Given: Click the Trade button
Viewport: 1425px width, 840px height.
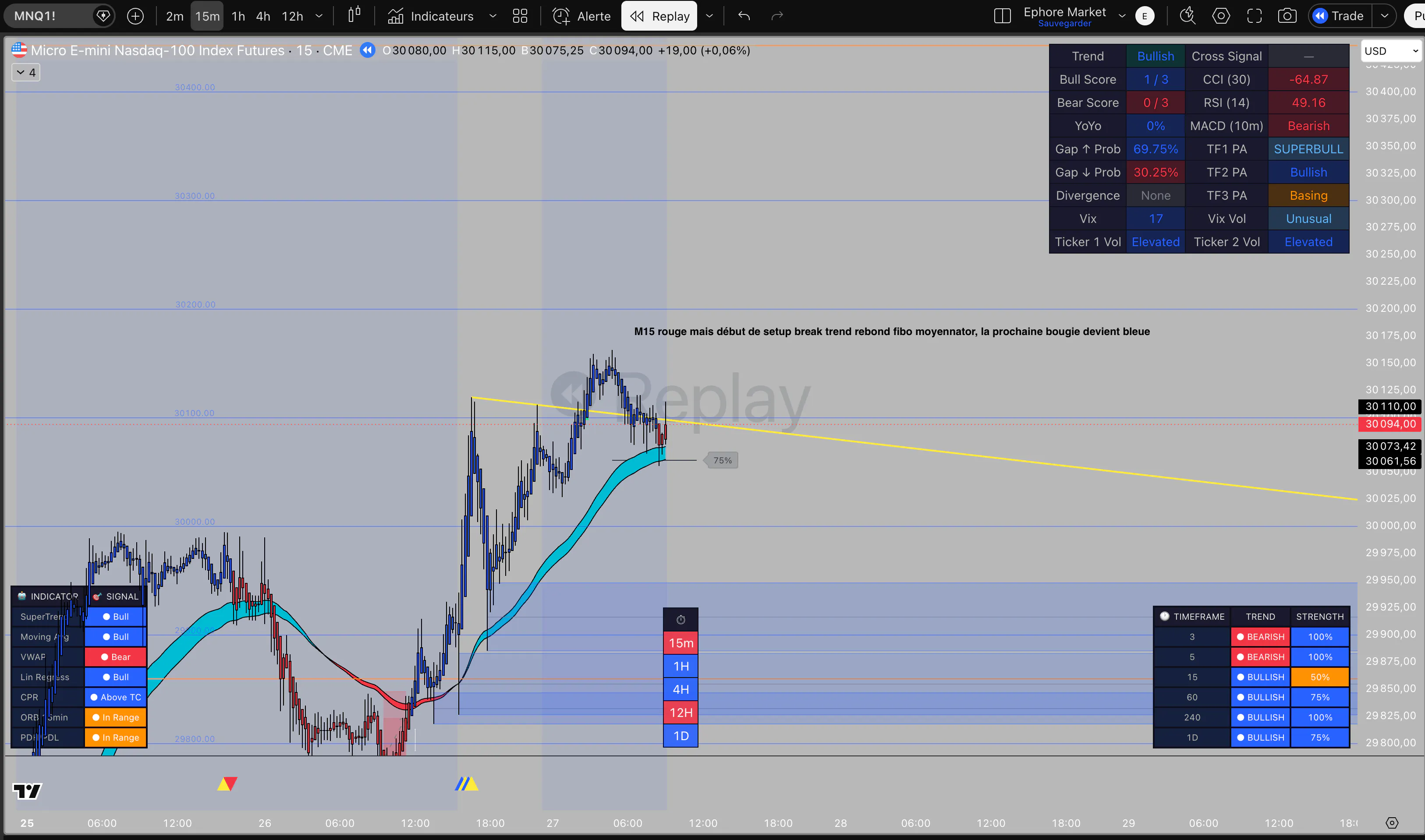Looking at the screenshot, I should pos(1339,16).
